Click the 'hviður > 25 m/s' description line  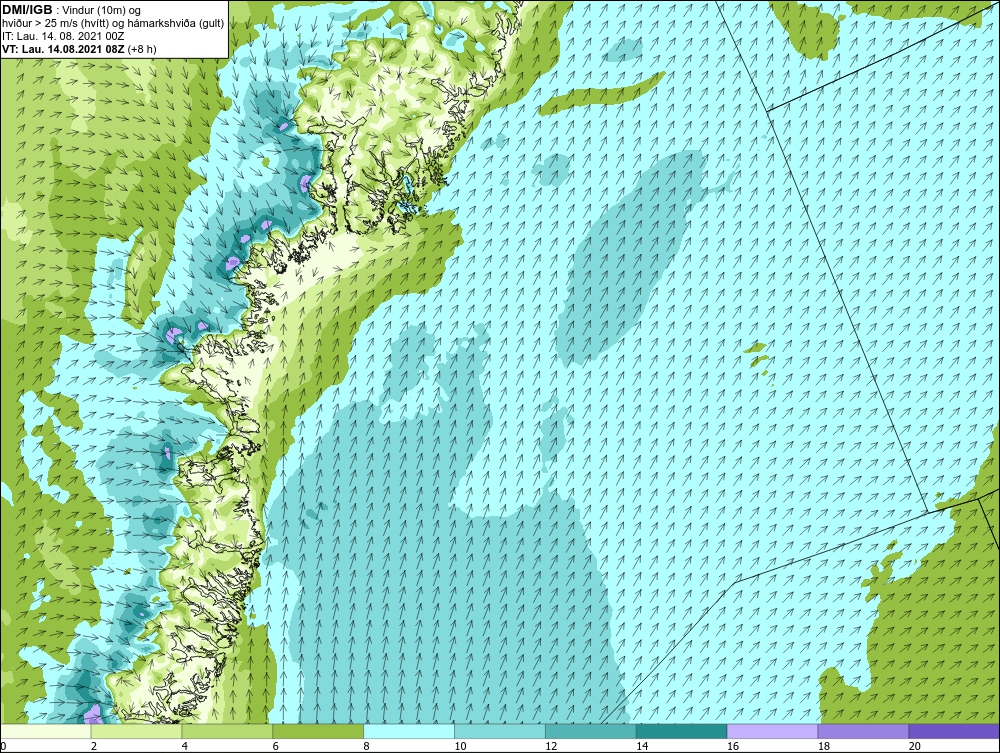pyautogui.click(x=114, y=24)
